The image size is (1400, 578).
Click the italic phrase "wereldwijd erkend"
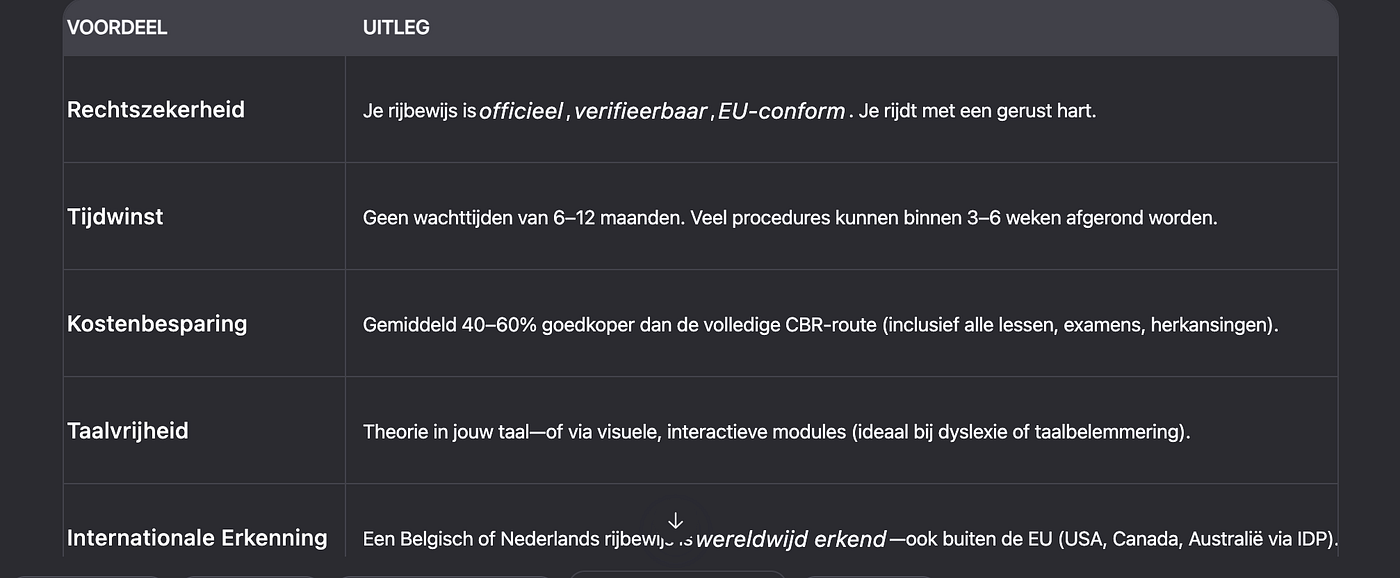[791, 540]
